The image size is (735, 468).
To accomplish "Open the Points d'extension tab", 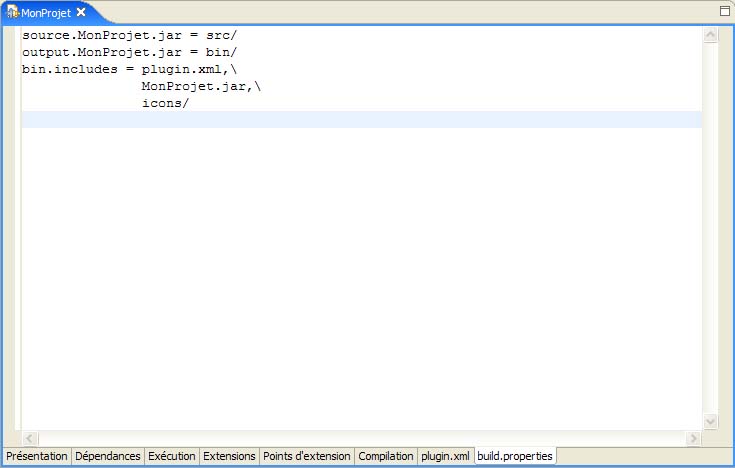I will [x=307, y=456].
